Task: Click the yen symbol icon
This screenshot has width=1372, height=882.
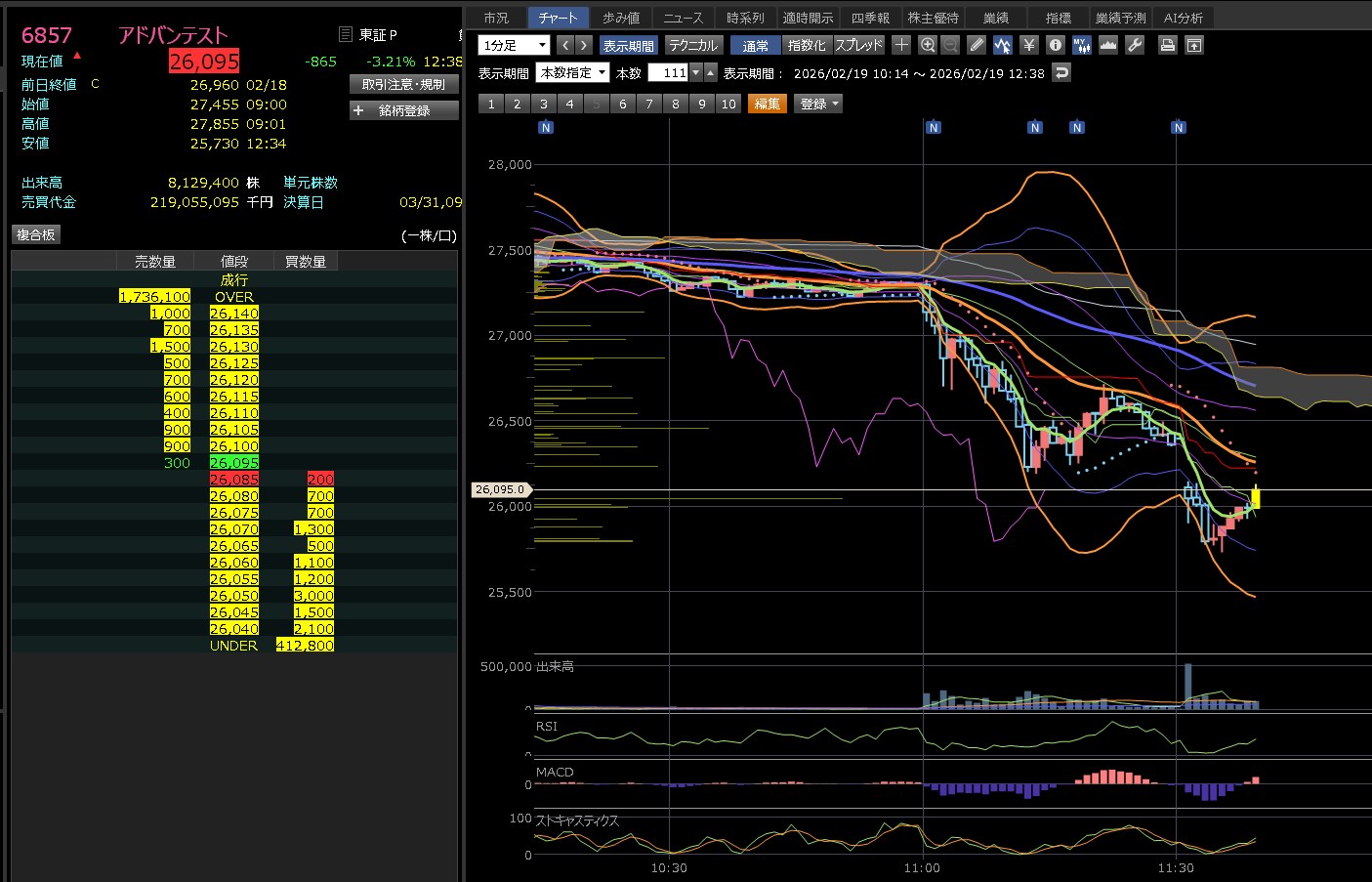Action: pyautogui.click(x=1028, y=45)
